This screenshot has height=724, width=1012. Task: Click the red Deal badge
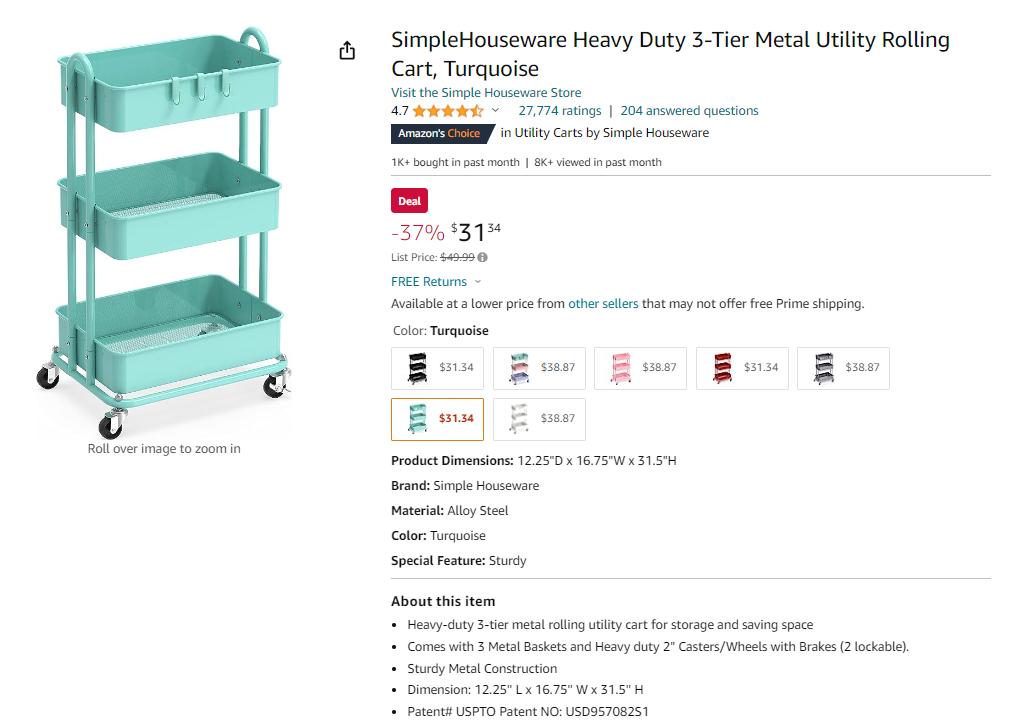click(x=409, y=201)
